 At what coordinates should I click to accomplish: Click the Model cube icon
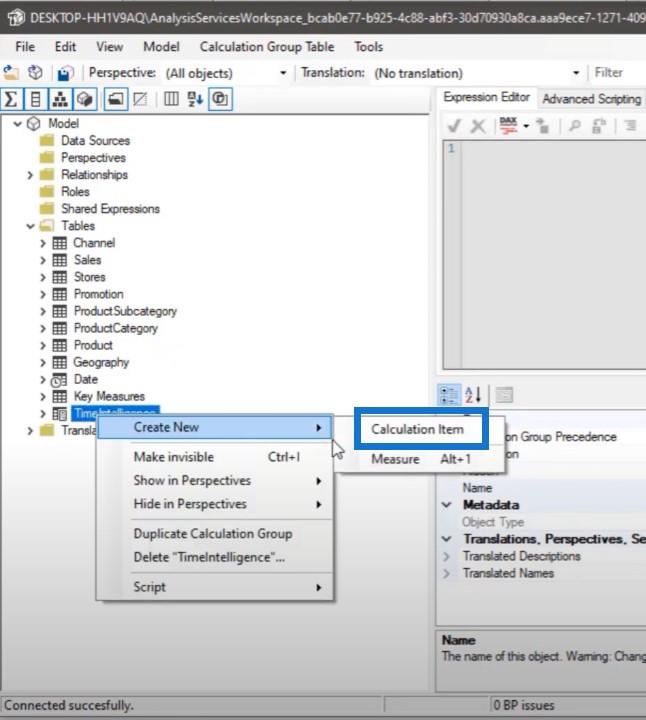tap(34, 124)
